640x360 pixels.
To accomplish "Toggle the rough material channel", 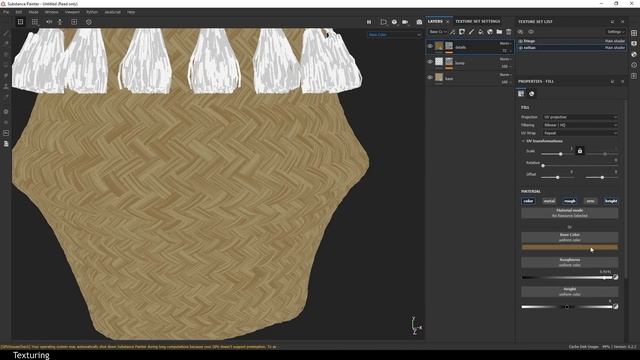I will [570, 201].
